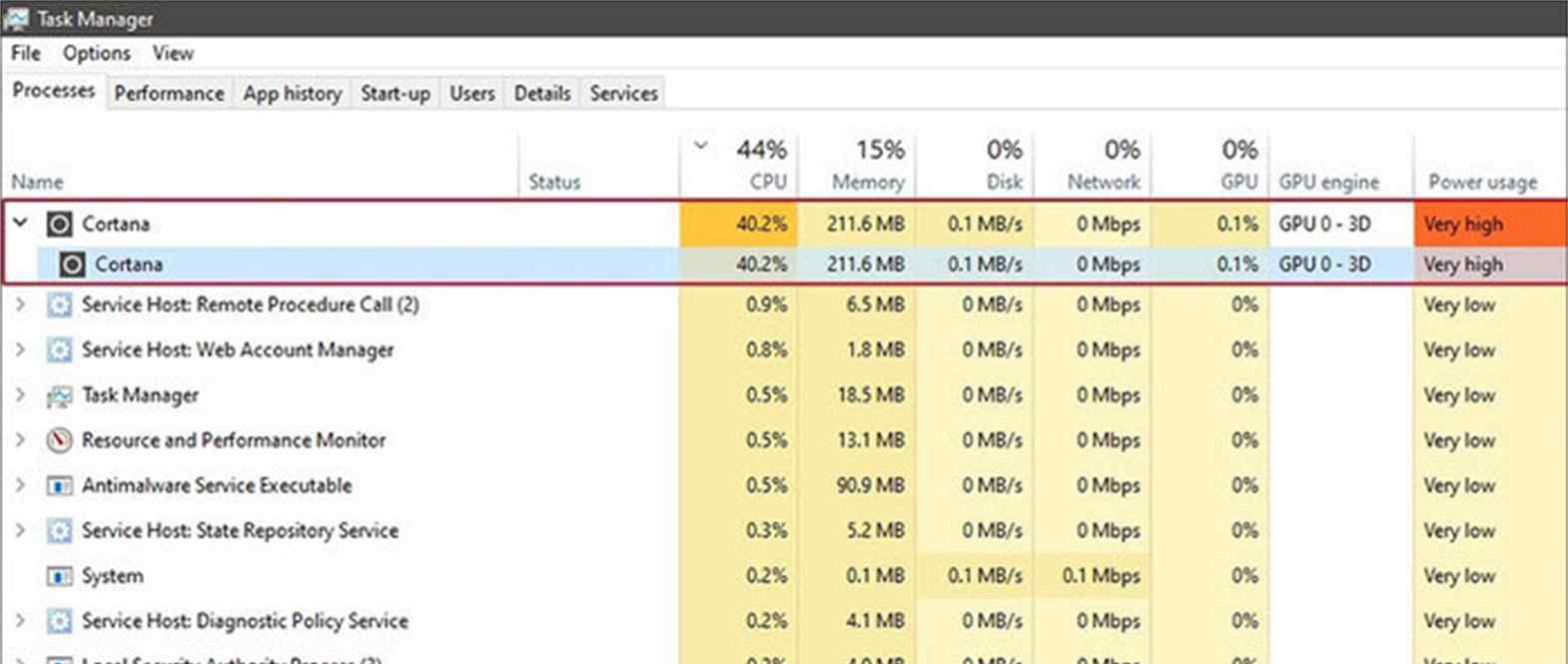Sort by the GPU column header
Viewport: 1568px width, 664px height.
click(x=1238, y=182)
